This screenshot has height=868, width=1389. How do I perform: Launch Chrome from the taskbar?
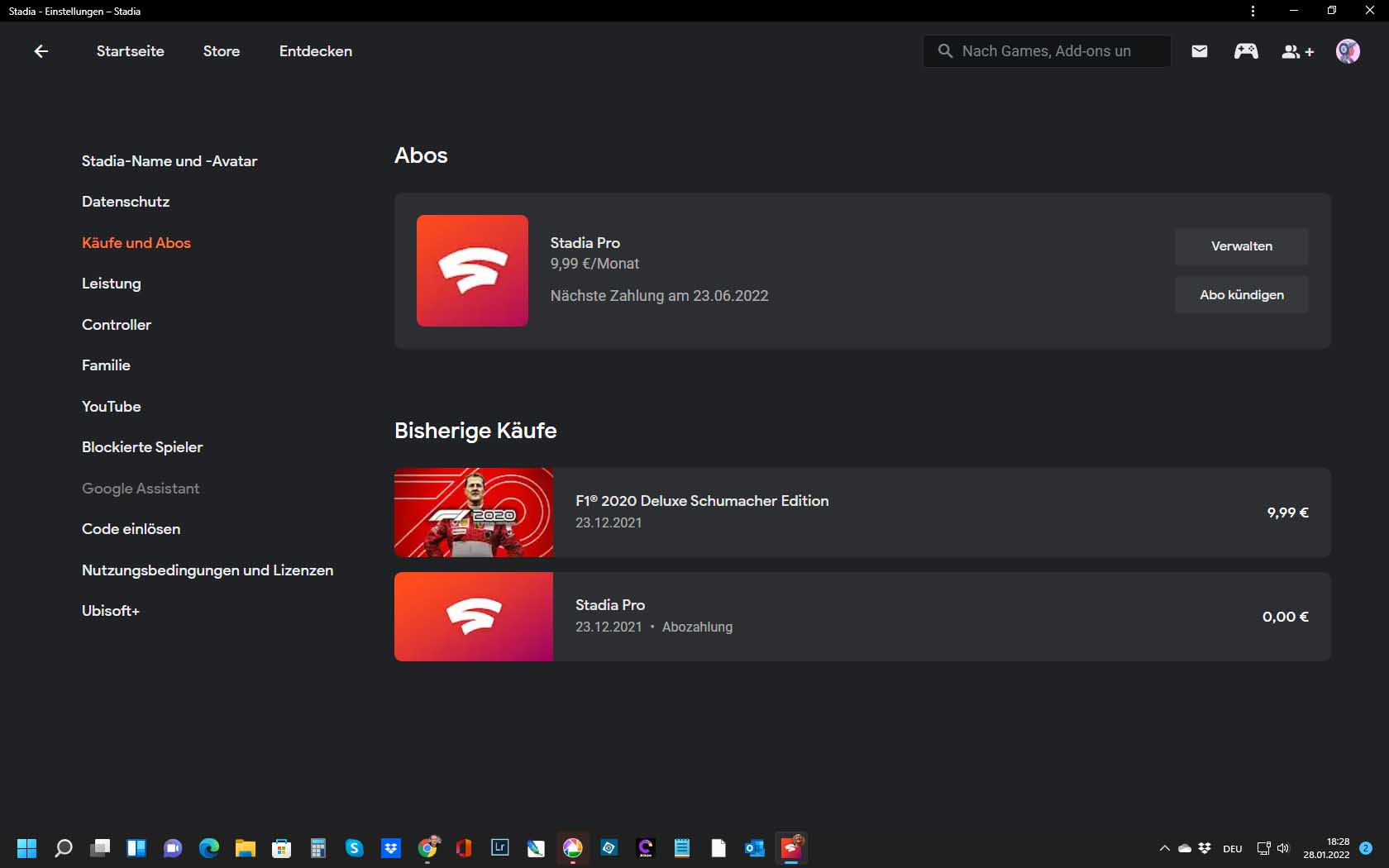coord(427,848)
